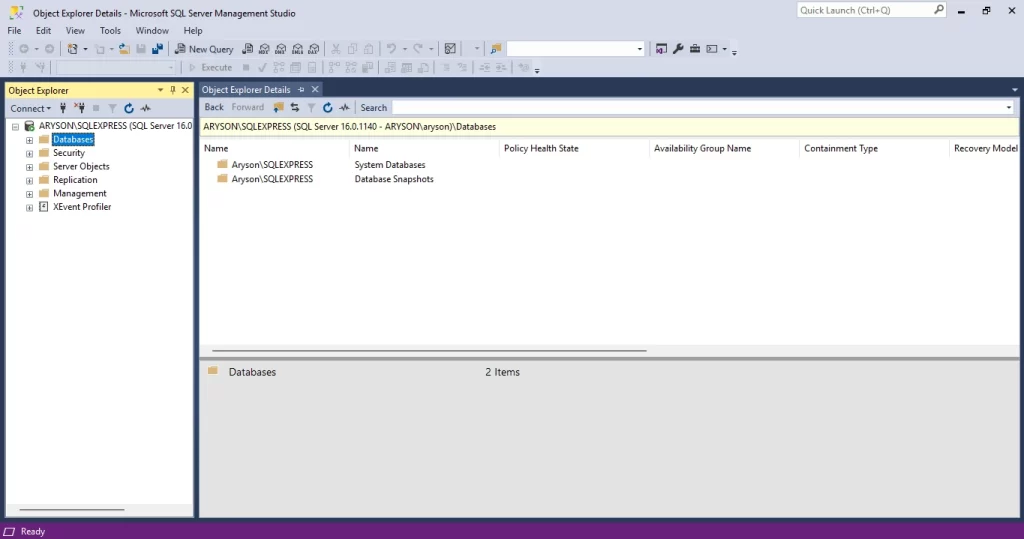Open the View menu

pos(75,31)
